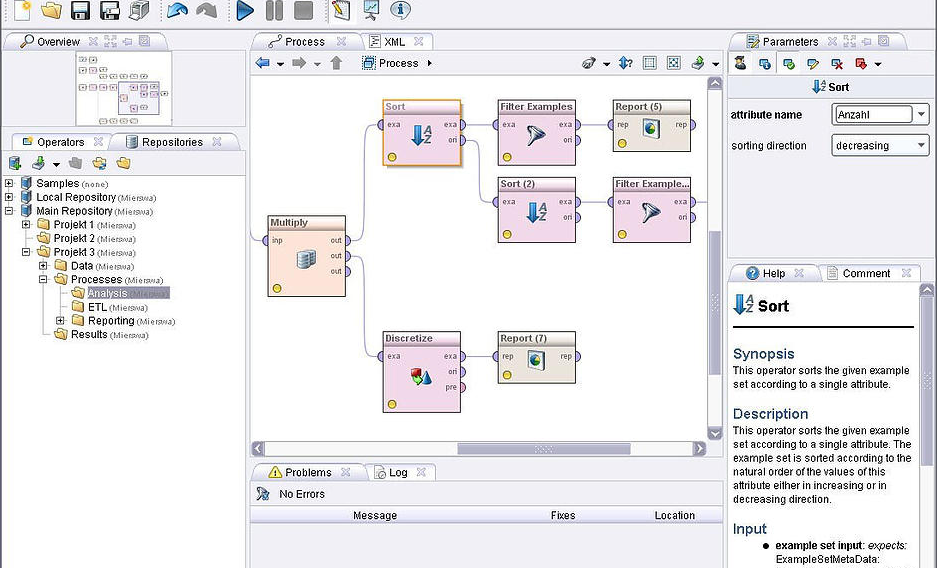Collapse the Processes folder
Image resolution: width=937 pixels, height=568 pixels.
(43, 280)
